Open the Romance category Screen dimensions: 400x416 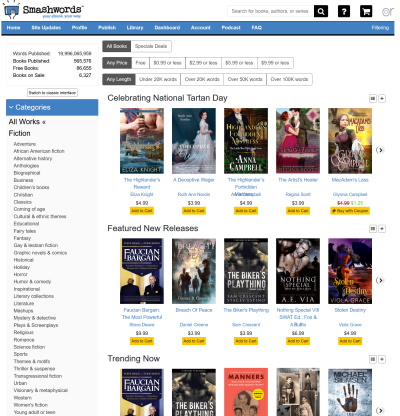coord(24,340)
